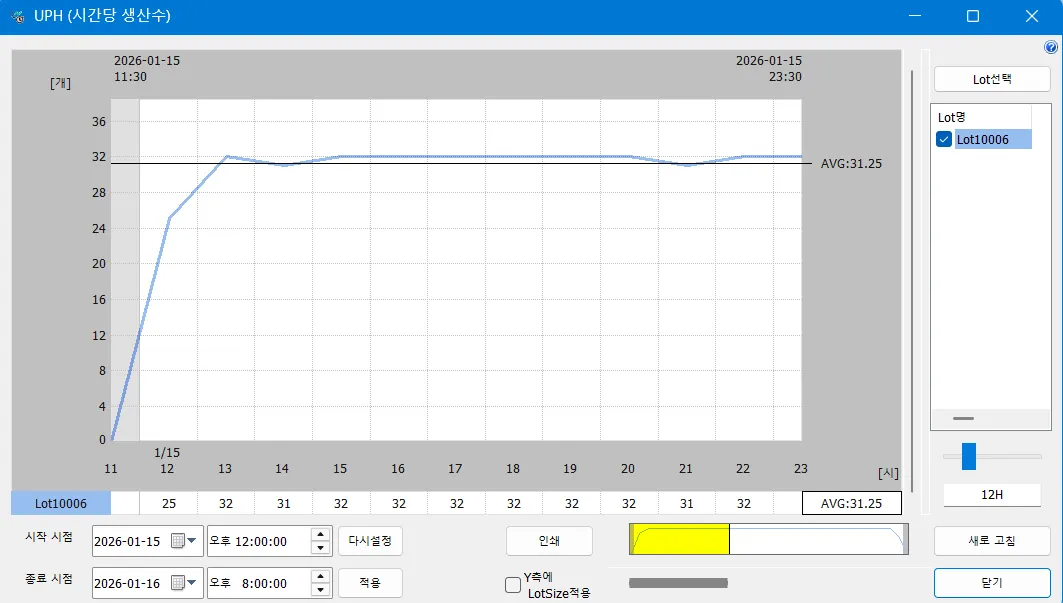1063x603 pixels.
Task: Click the help question mark icon
Action: pos(1051,47)
